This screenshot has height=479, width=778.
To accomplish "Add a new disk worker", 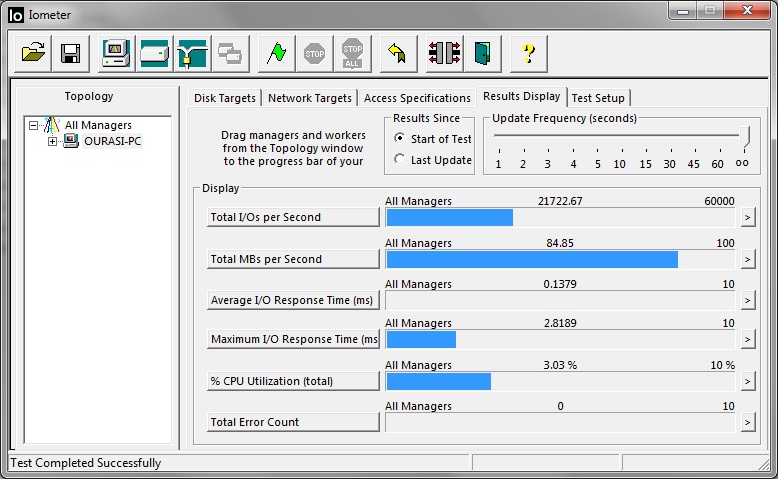I will [x=154, y=53].
